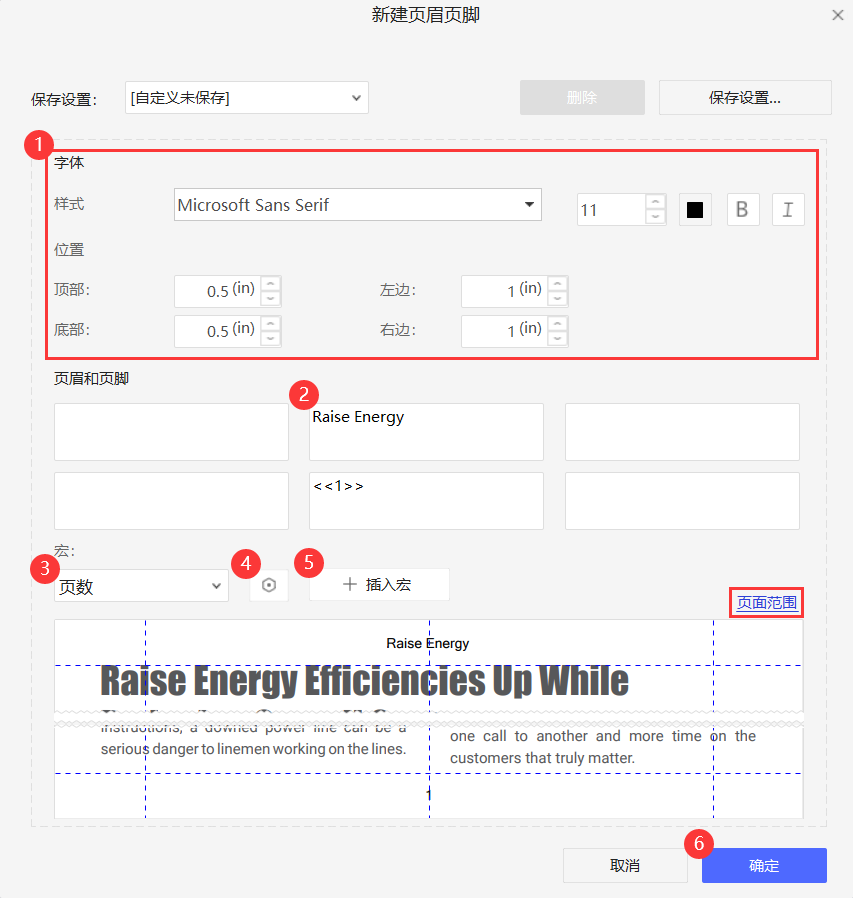The height and width of the screenshot is (898, 853).
Task: Click the left footer text box
Action: 171,501
